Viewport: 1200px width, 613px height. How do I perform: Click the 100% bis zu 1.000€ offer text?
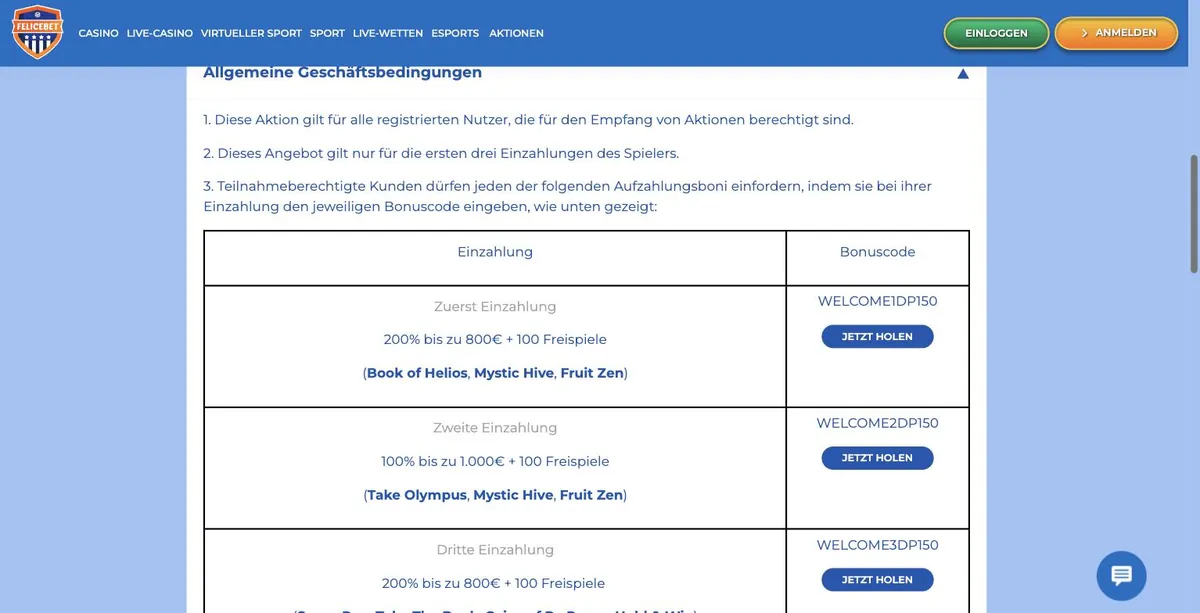point(495,462)
